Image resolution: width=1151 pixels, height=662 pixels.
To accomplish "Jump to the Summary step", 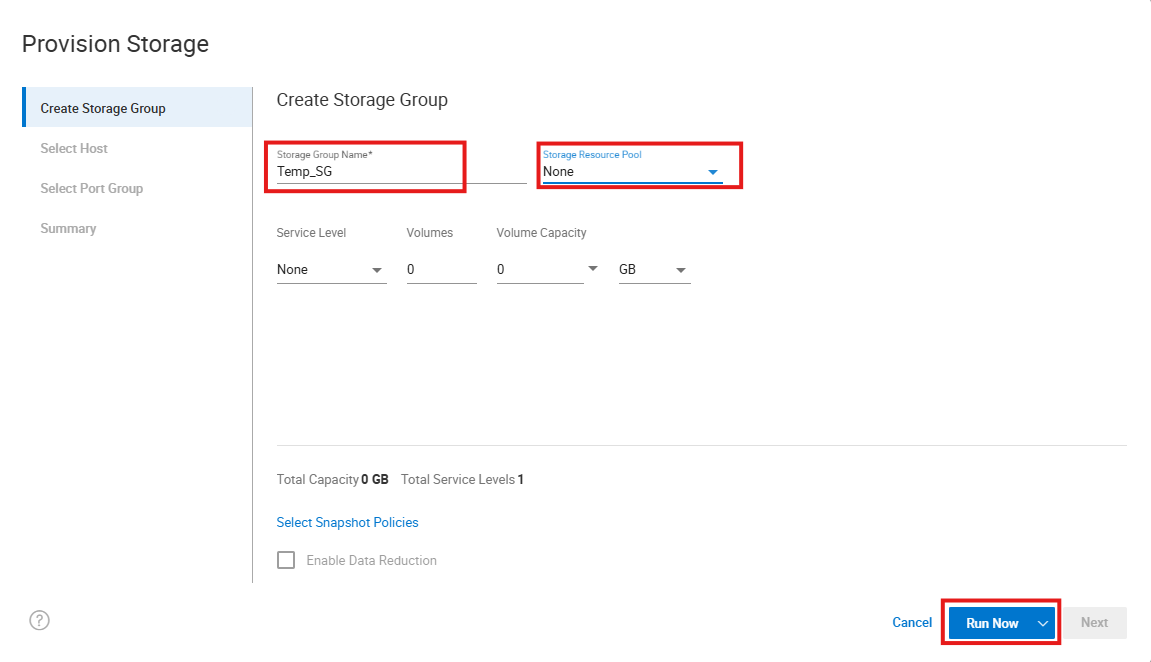I will (68, 228).
